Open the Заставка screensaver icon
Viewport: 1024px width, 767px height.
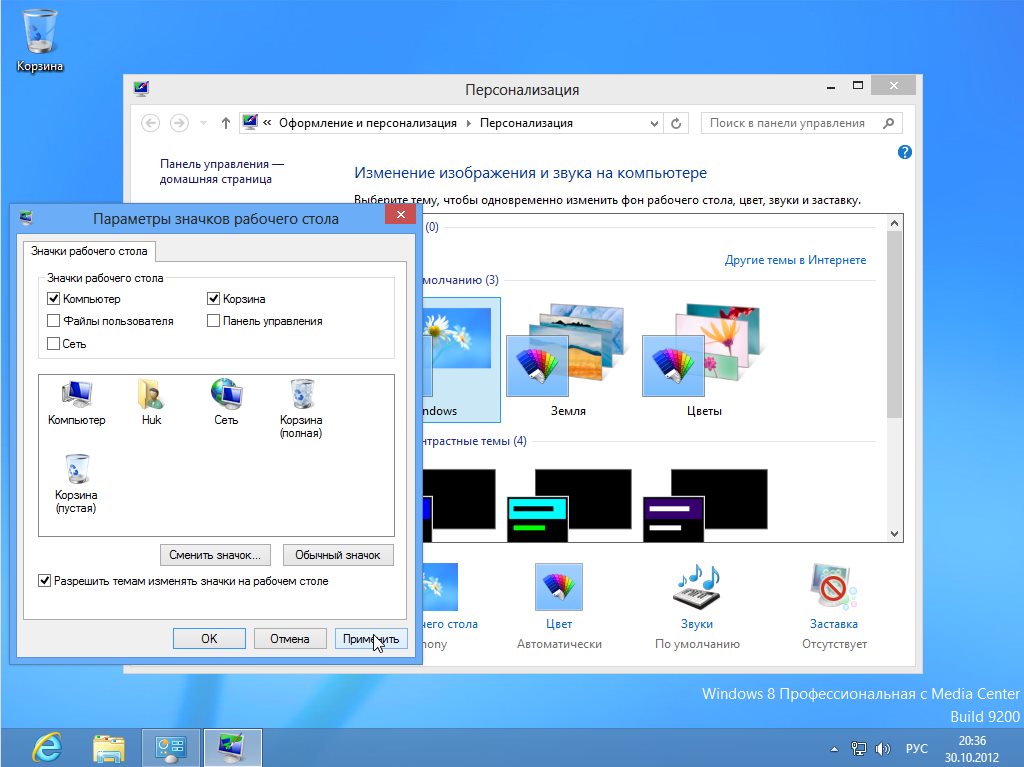tap(833, 587)
